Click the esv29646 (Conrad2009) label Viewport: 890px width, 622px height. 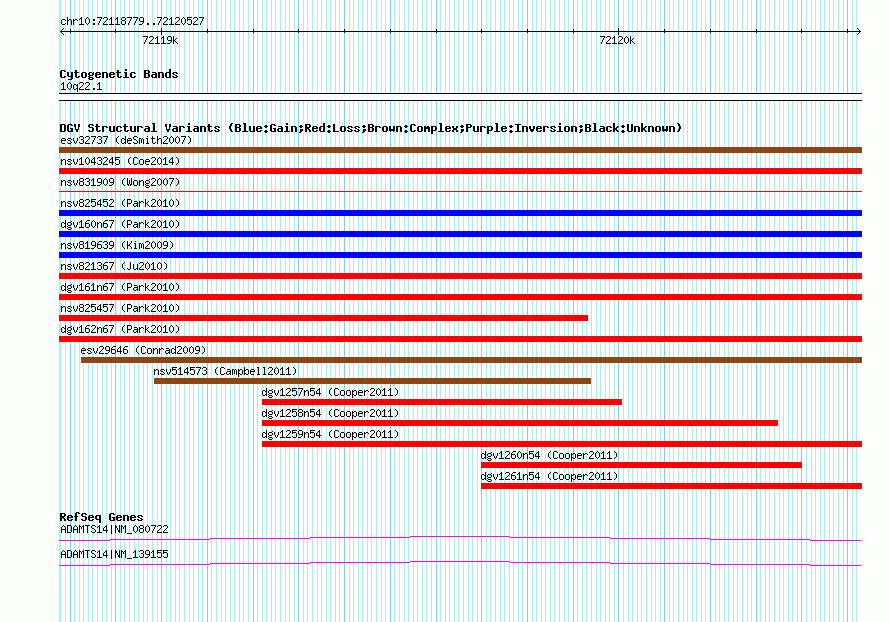click(x=143, y=350)
